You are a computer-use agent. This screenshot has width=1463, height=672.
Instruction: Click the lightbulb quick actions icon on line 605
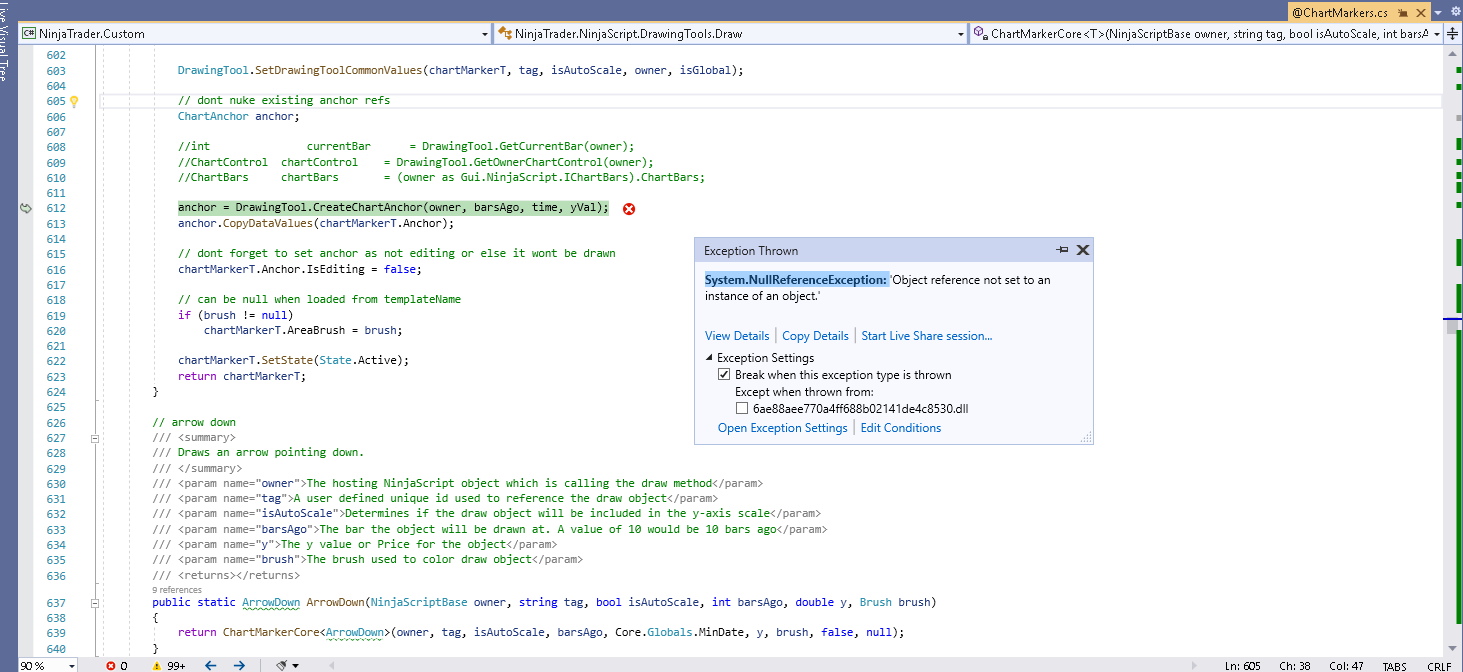(x=74, y=101)
